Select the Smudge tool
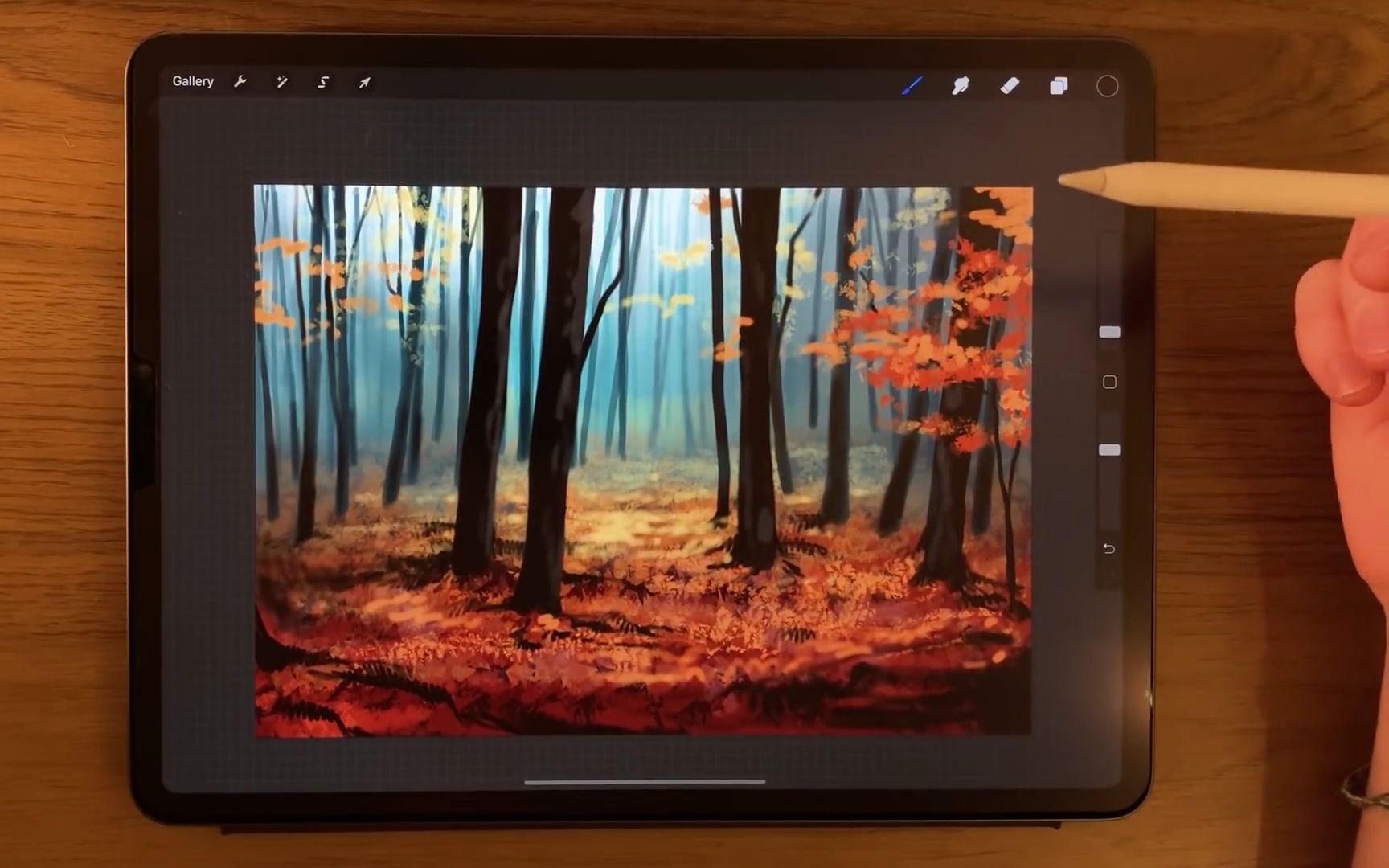The height and width of the screenshot is (868, 1389). (961, 85)
